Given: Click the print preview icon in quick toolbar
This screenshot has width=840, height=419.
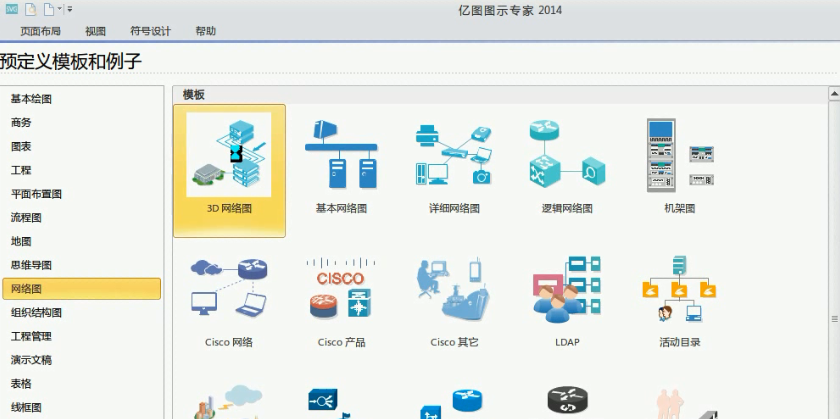Looking at the screenshot, I should tap(32, 9).
